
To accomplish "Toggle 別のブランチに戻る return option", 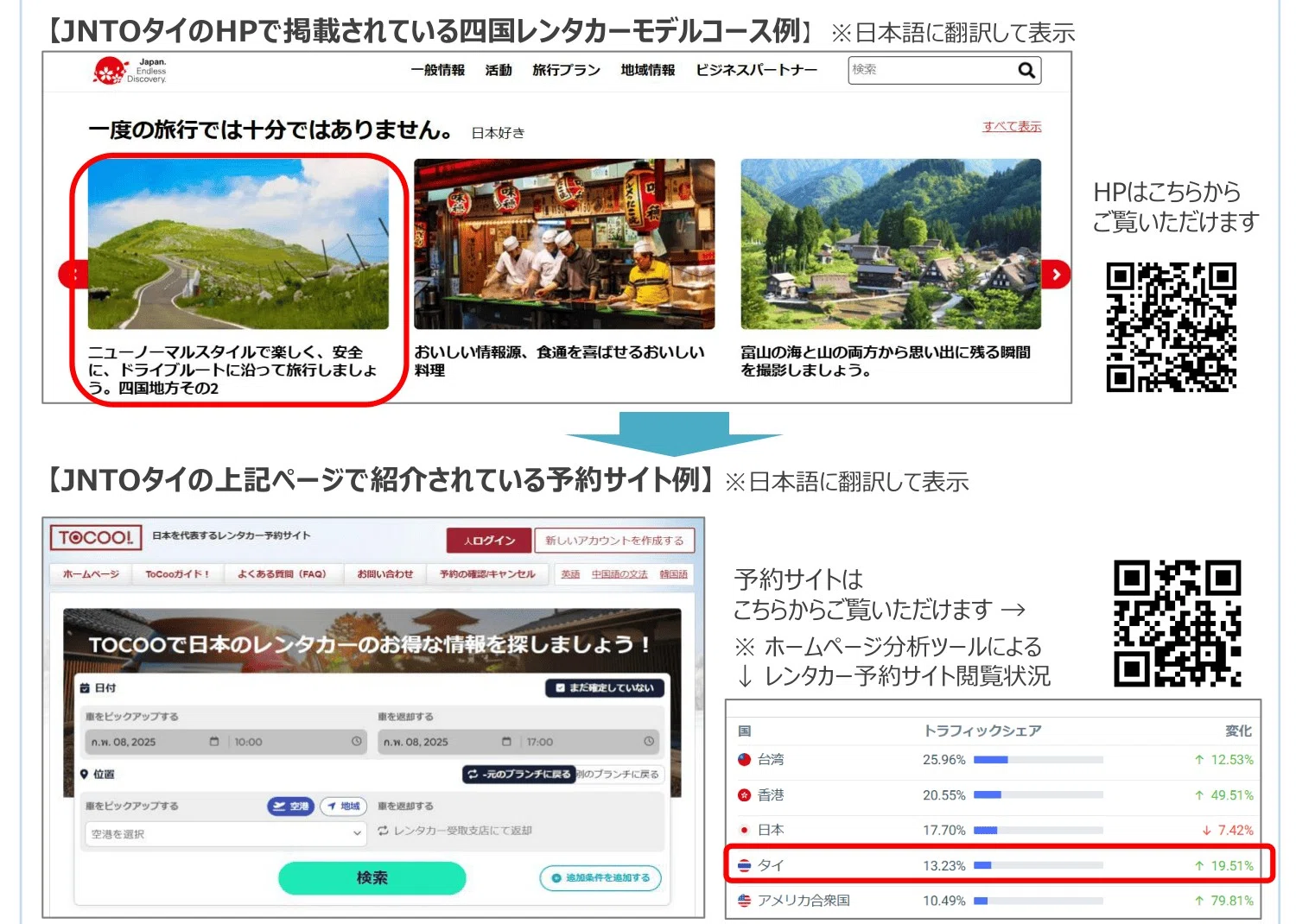I will coord(619,775).
